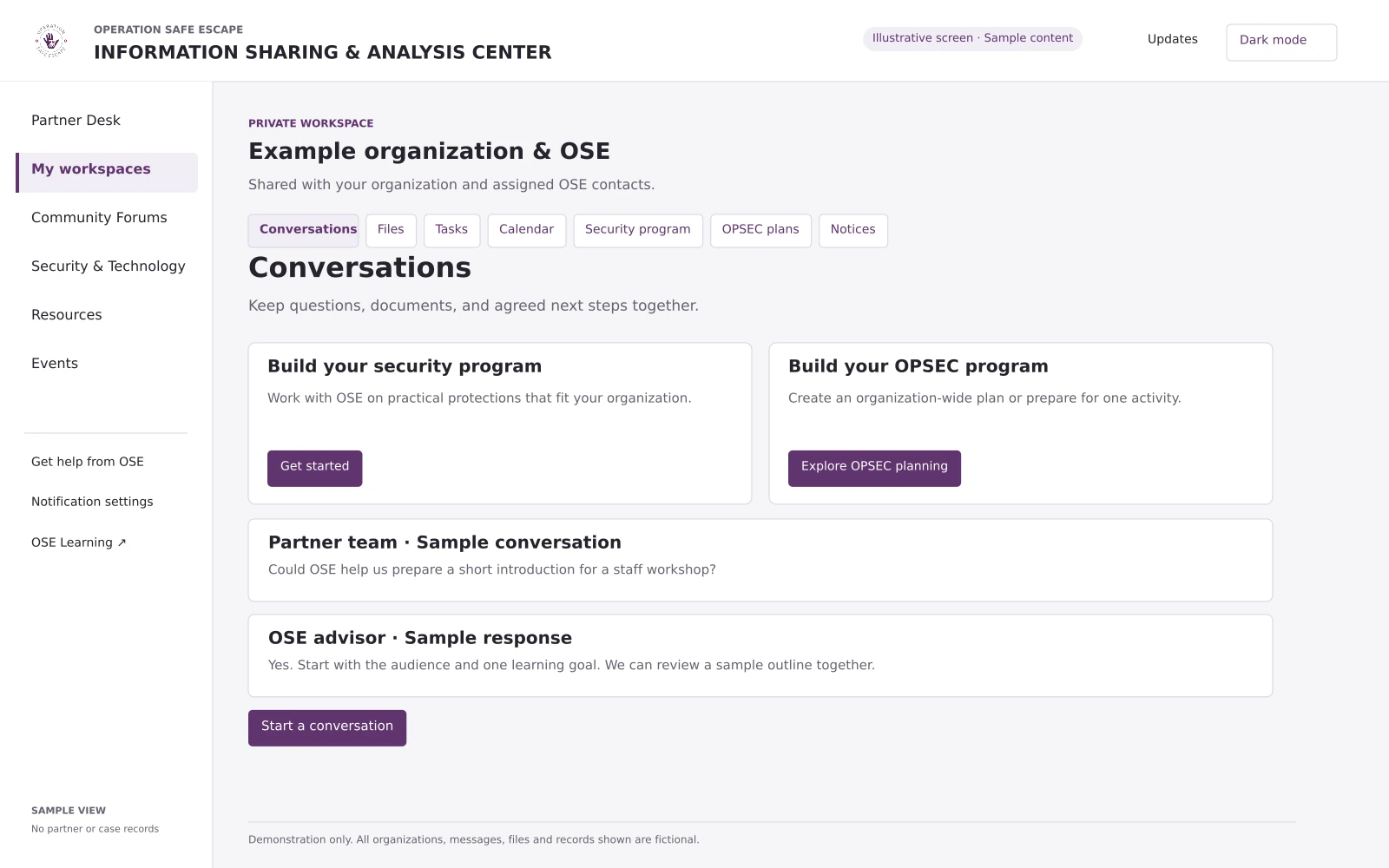This screenshot has height=868, width=1389.
Task: Open Notification settings
Action: [x=92, y=502]
